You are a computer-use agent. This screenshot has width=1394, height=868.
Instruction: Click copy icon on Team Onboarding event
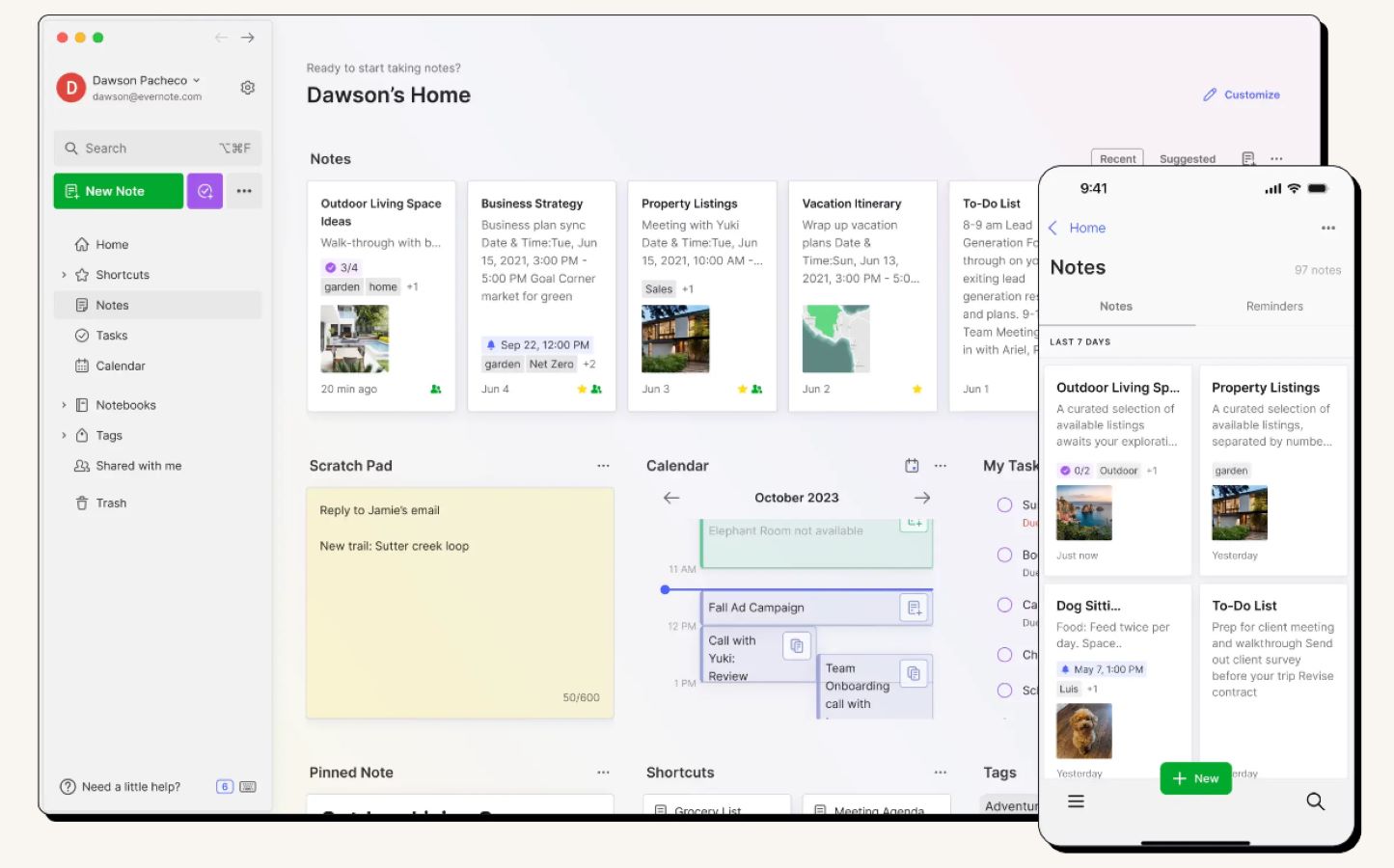(914, 673)
